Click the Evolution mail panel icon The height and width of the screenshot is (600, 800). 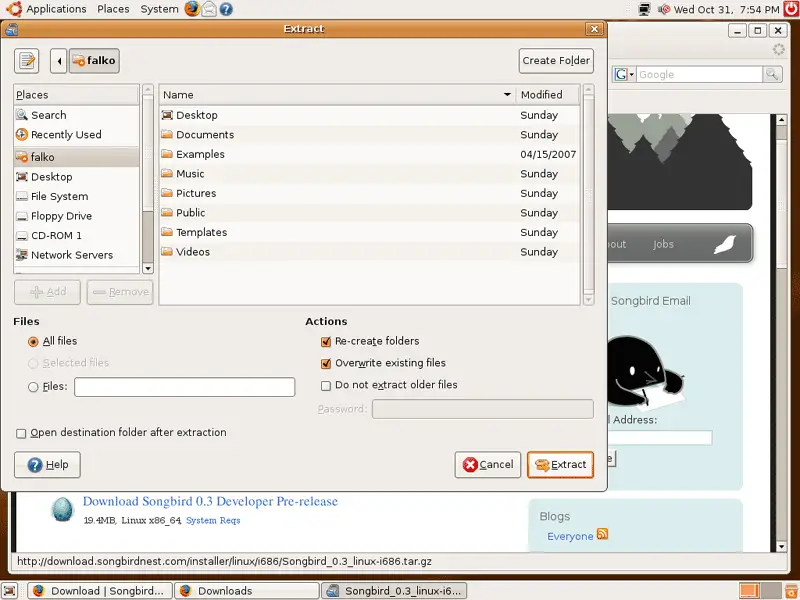pyautogui.click(x=209, y=9)
